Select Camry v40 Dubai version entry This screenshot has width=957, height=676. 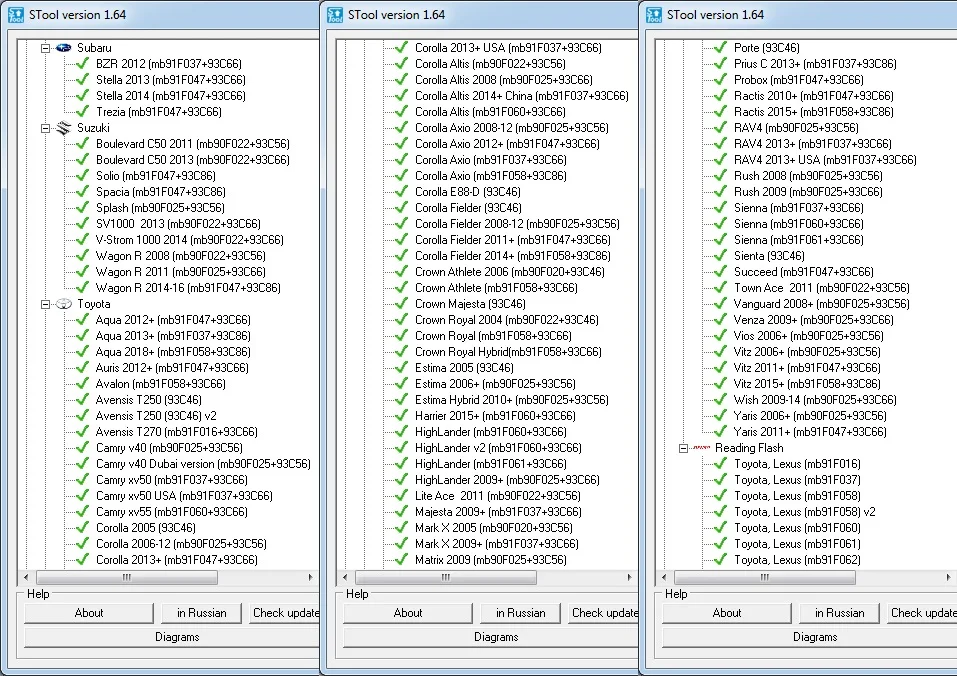[203, 464]
